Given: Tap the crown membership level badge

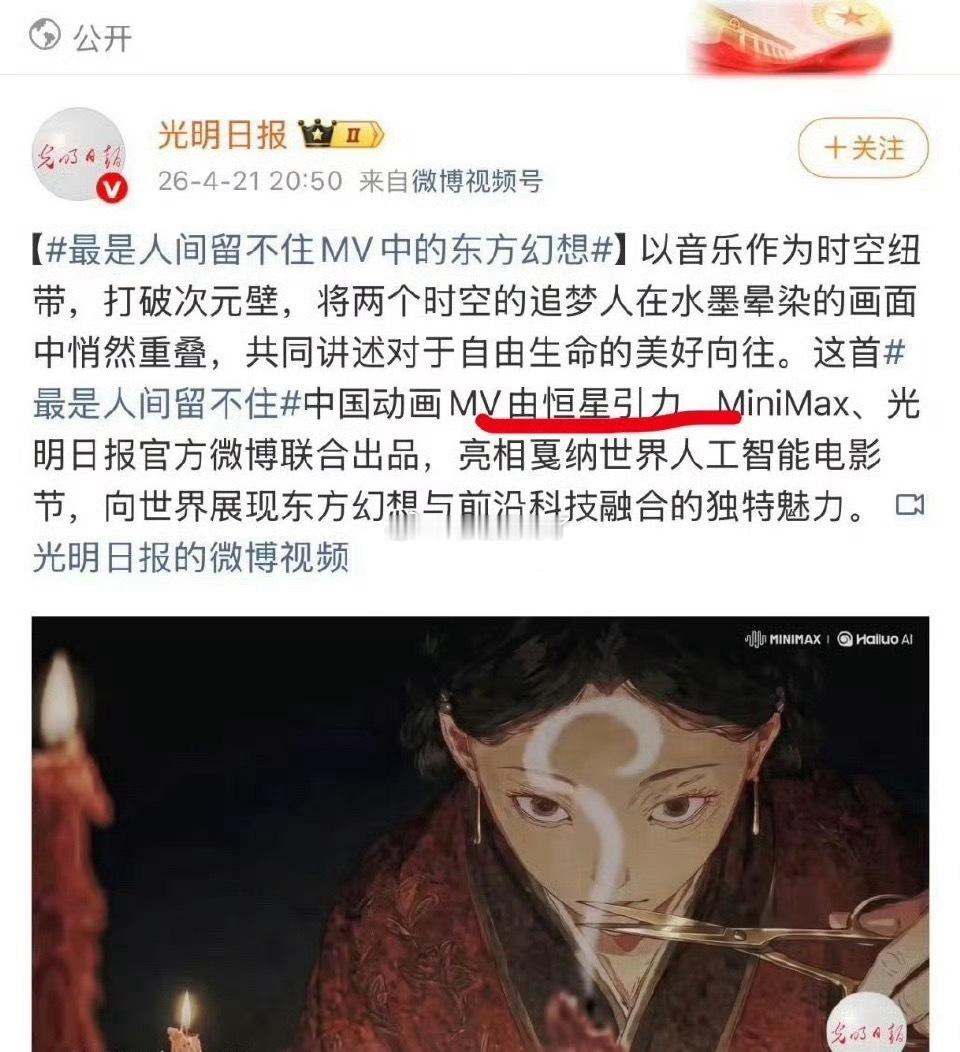Looking at the screenshot, I should (x=342, y=135).
